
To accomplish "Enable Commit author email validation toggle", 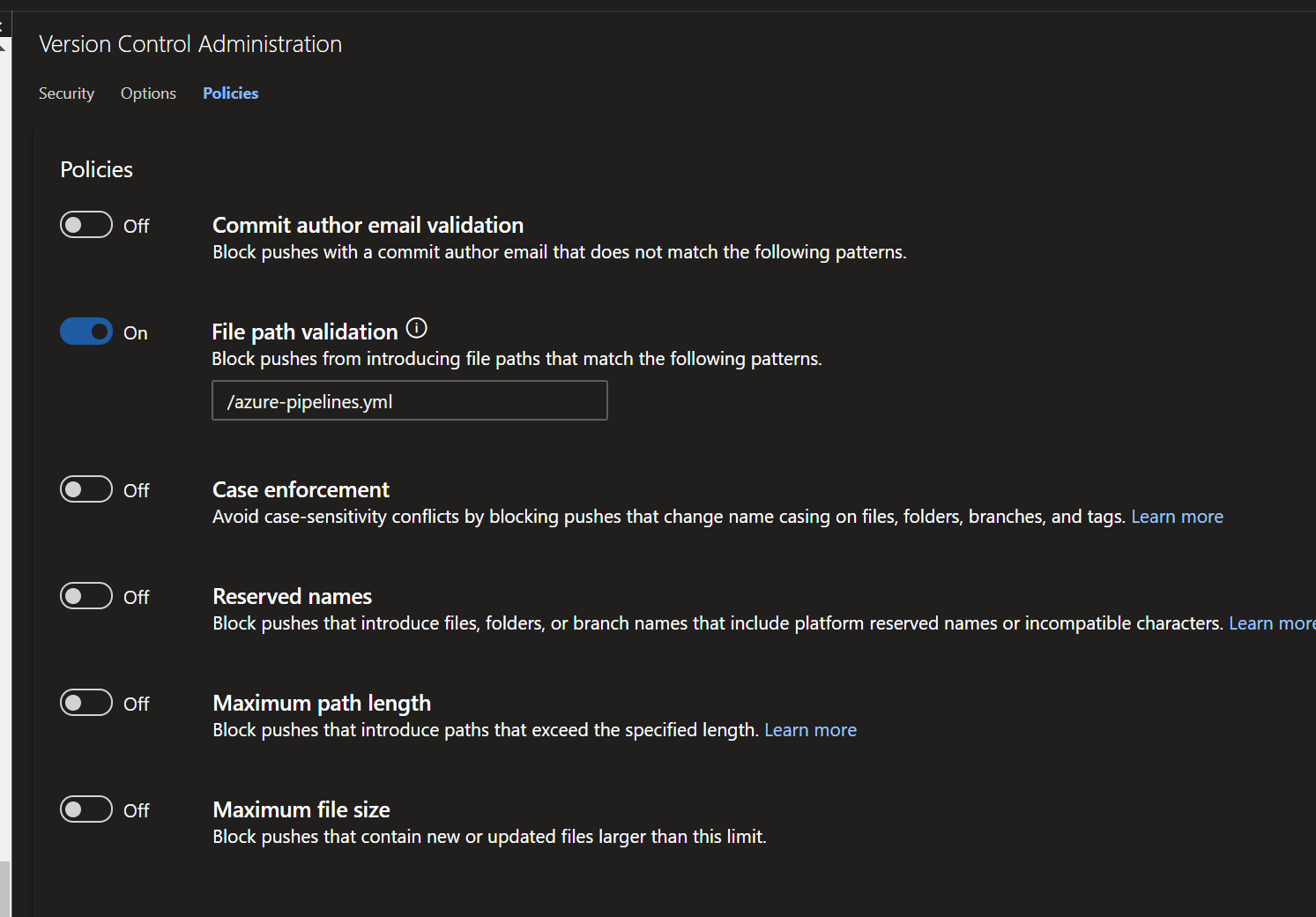I will (86, 225).
